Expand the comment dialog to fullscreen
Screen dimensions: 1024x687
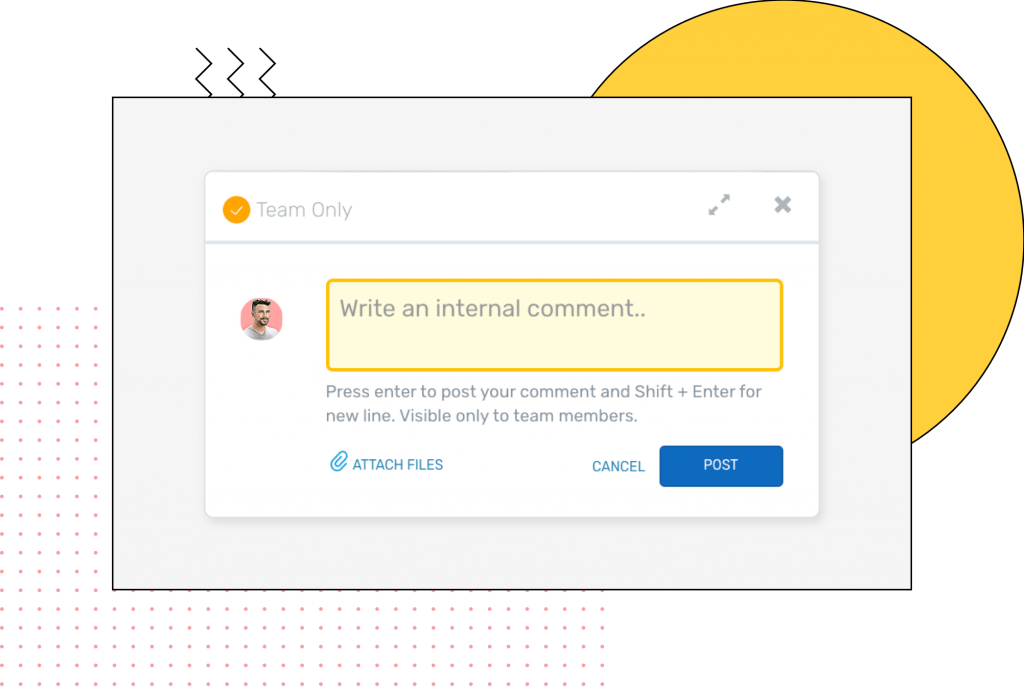719,205
